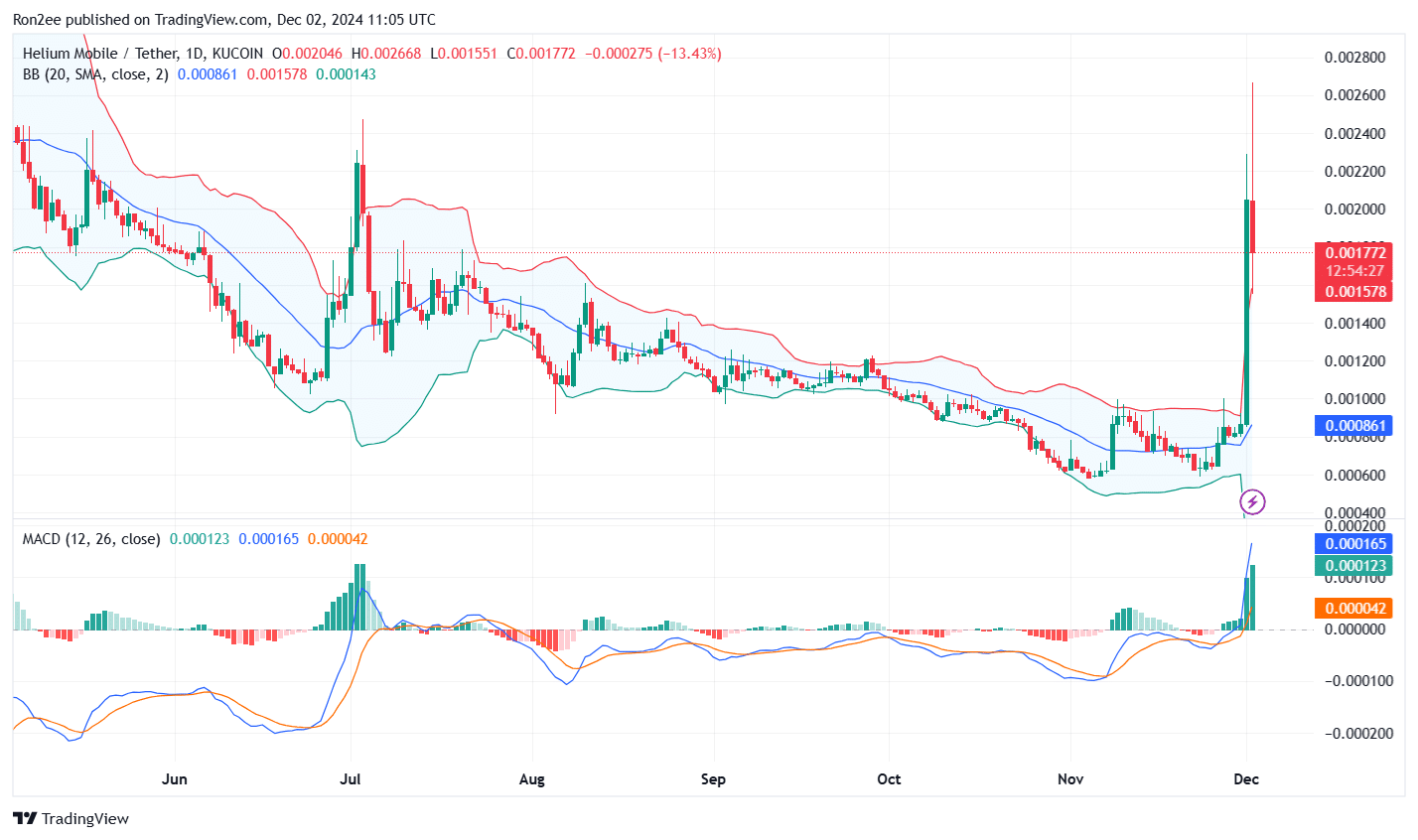Click the 0.000600 price axis label
The height and width of the screenshot is (840, 1418).
pos(1355,476)
